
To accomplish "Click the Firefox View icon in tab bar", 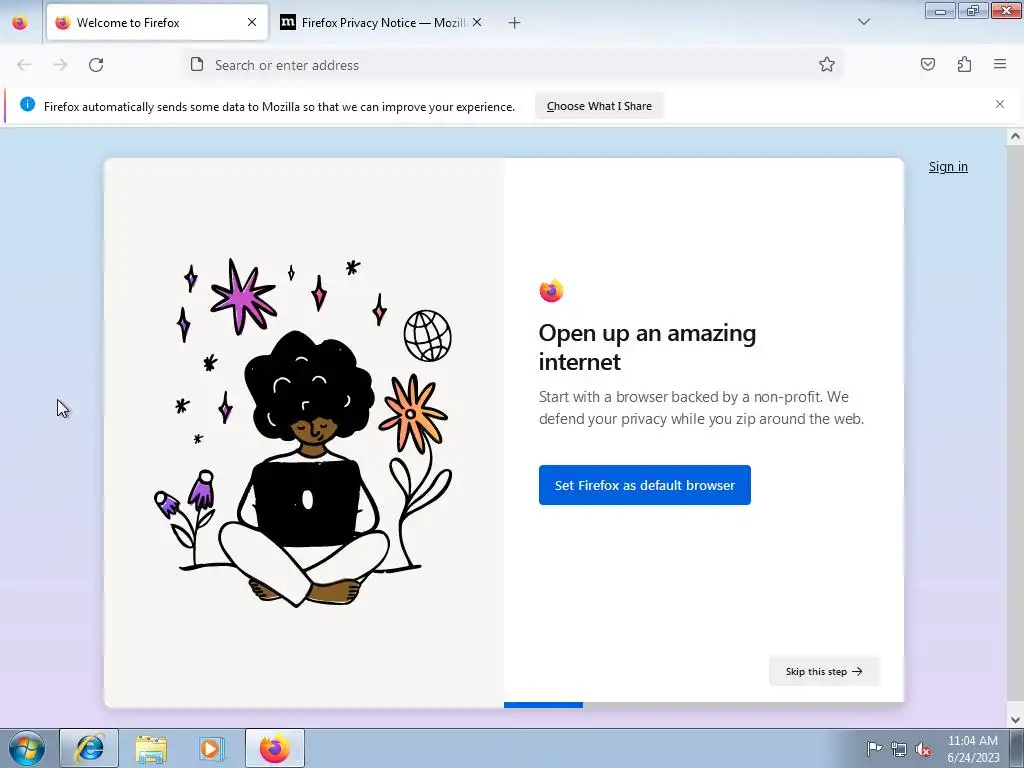I will pos(20,22).
